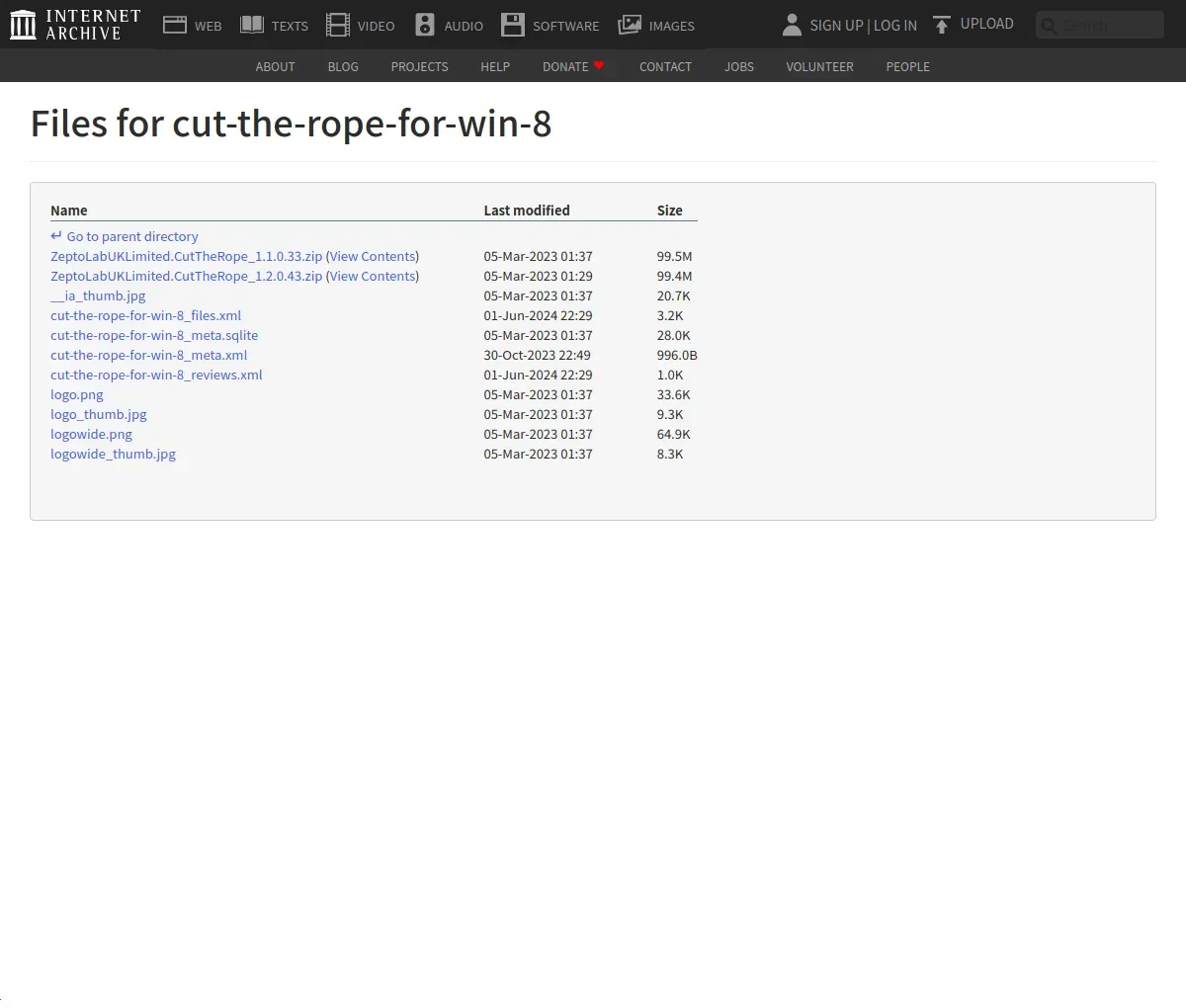Open the Projects menu item

click(419, 66)
